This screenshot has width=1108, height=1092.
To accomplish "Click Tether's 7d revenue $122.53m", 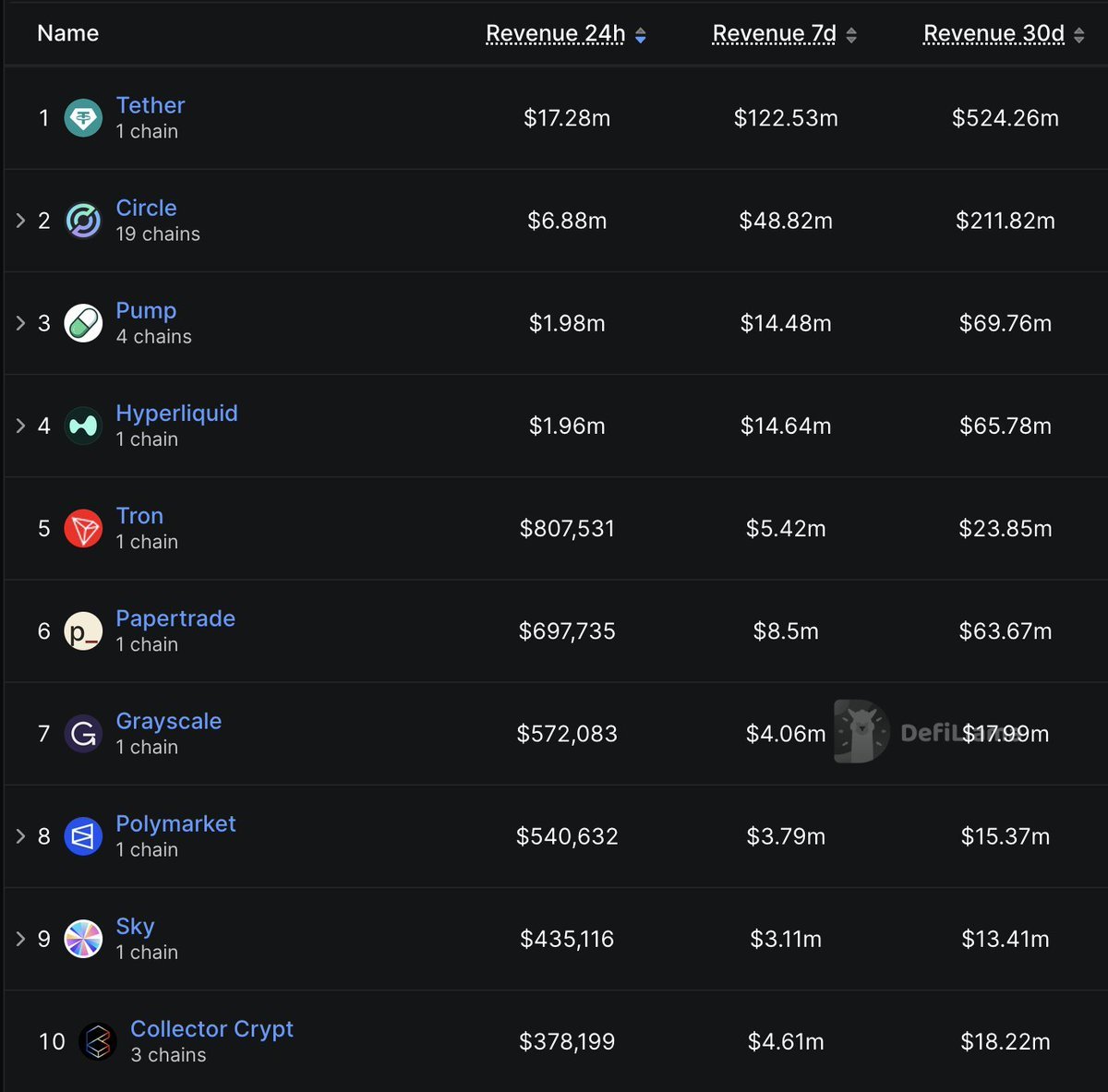I will point(786,118).
